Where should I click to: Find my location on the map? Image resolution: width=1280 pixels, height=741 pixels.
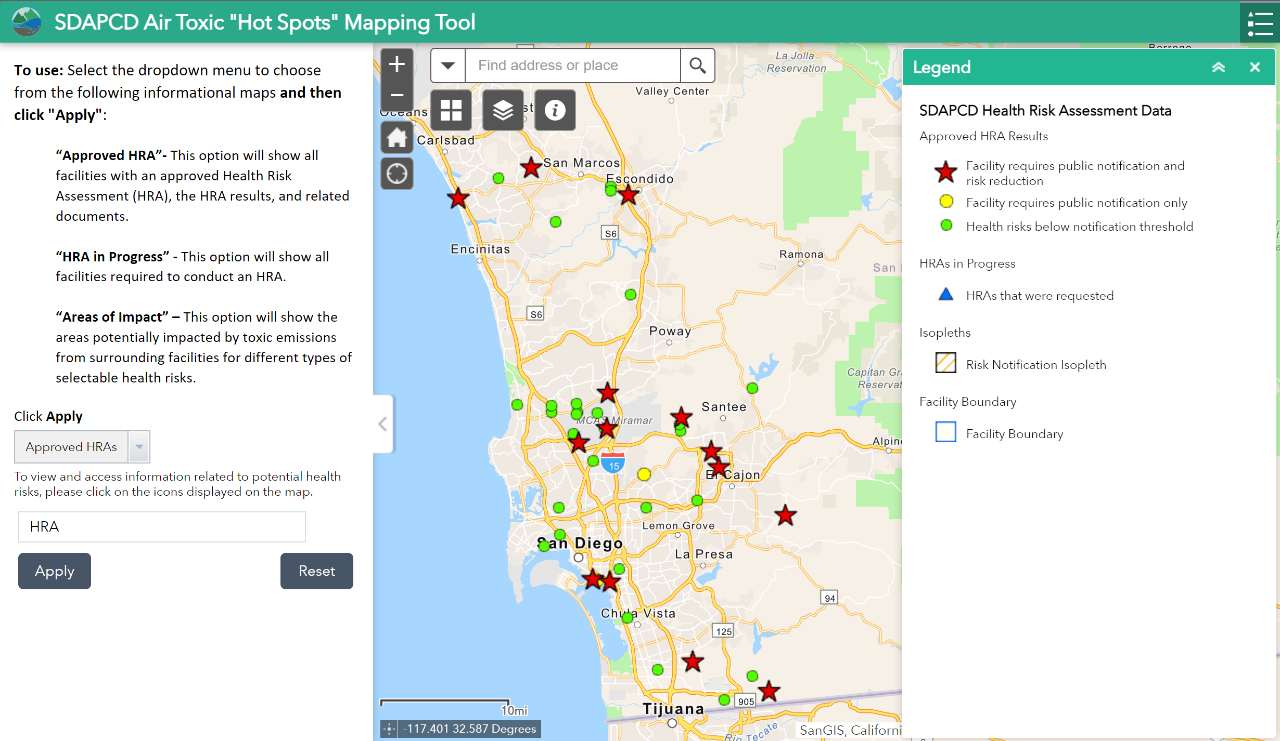(x=397, y=173)
